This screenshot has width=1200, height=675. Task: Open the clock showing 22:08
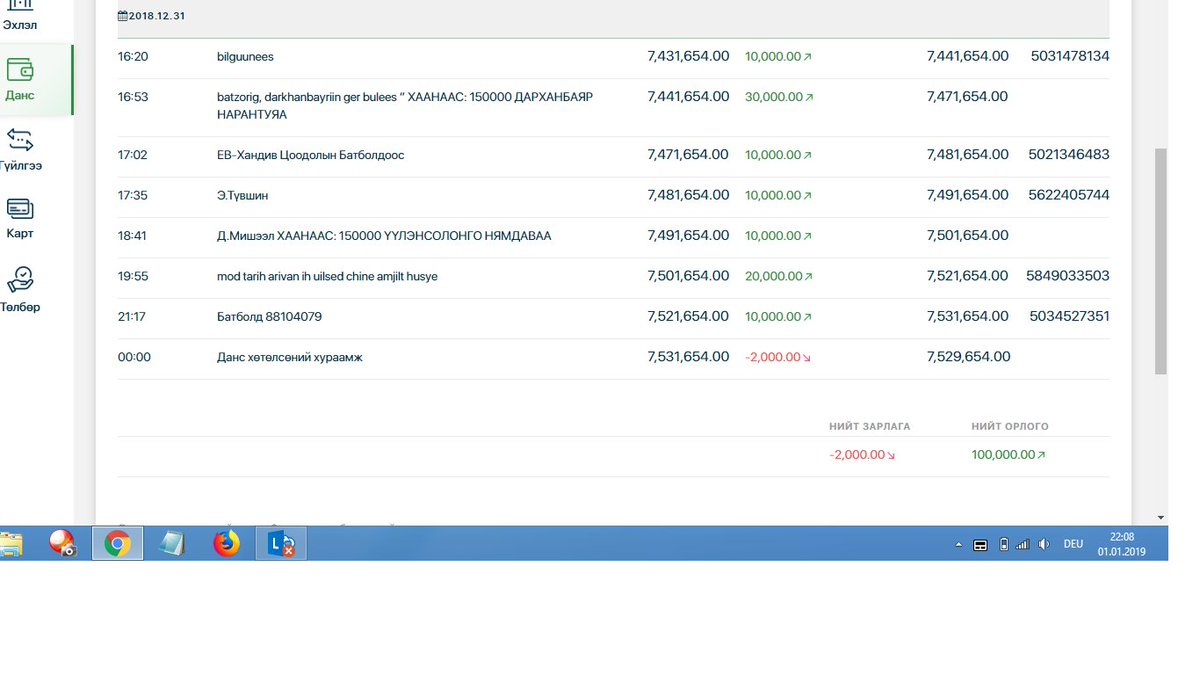click(1121, 545)
